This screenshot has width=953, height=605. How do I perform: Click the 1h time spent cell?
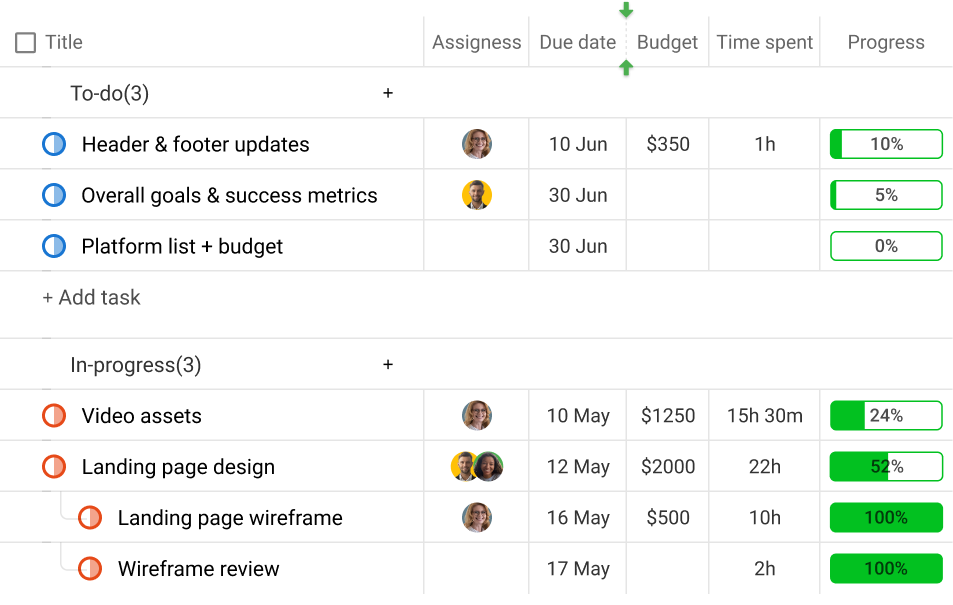coord(765,144)
